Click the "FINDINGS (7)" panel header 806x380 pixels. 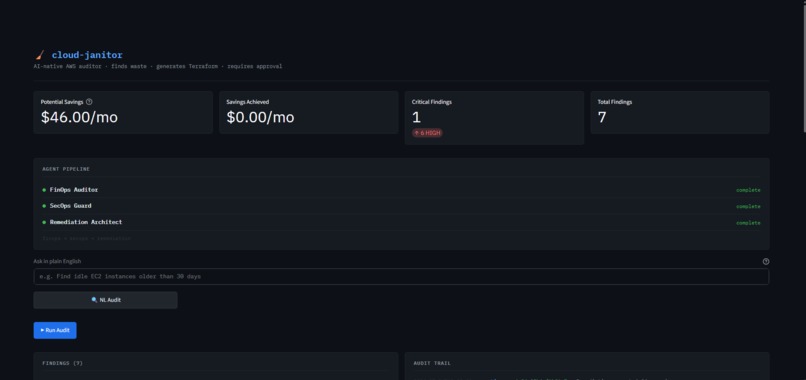point(62,363)
